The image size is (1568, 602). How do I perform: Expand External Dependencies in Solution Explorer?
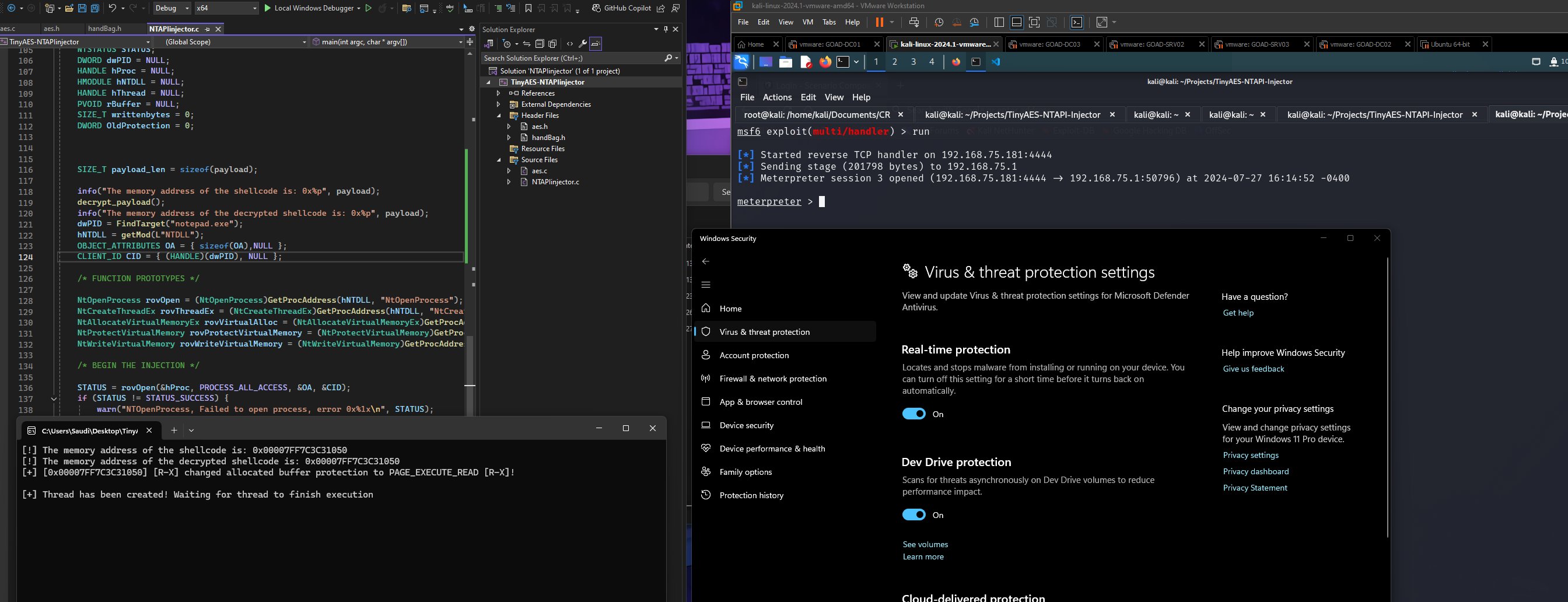coord(499,104)
